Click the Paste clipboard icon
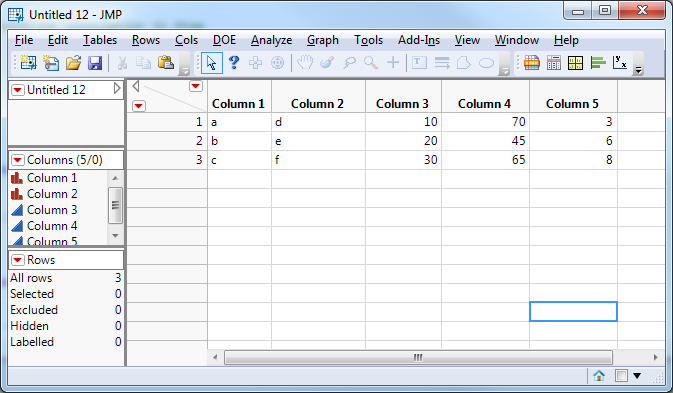This screenshot has width=673, height=393. (x=166, y=63)
